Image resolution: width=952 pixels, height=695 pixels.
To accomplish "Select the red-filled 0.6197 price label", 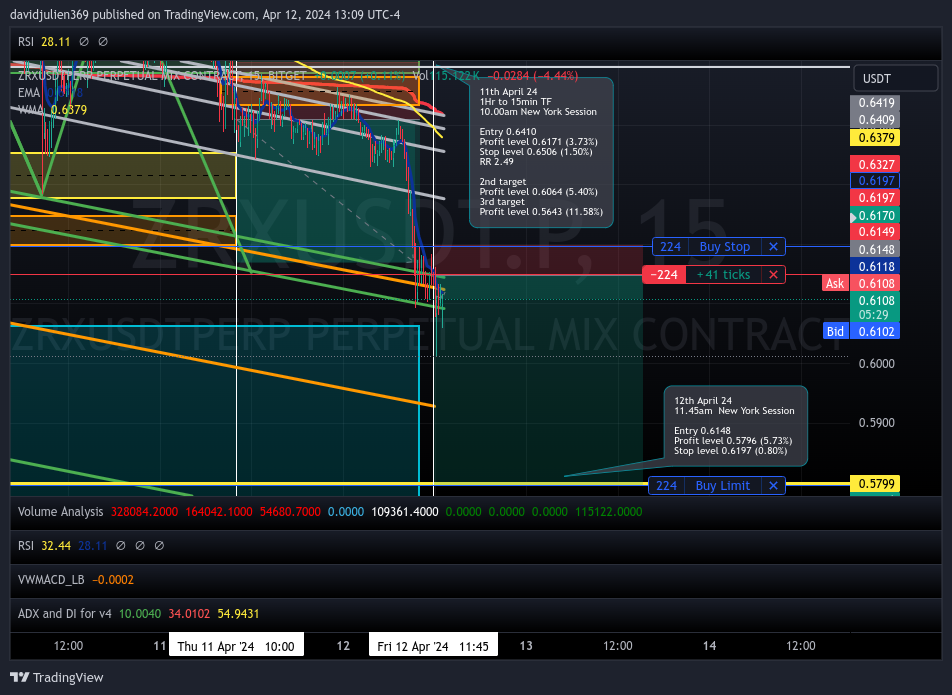I will [875, 197].
